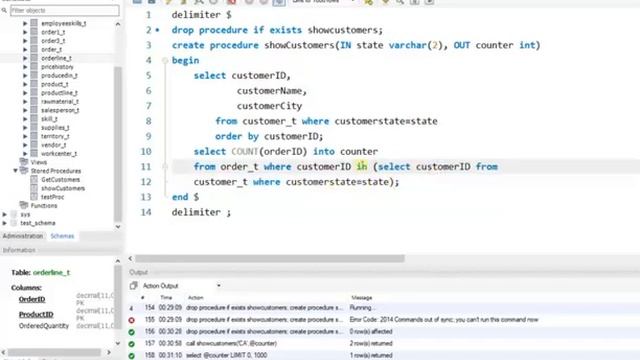Click the table icon beside pricehistory

pos(34,67)
